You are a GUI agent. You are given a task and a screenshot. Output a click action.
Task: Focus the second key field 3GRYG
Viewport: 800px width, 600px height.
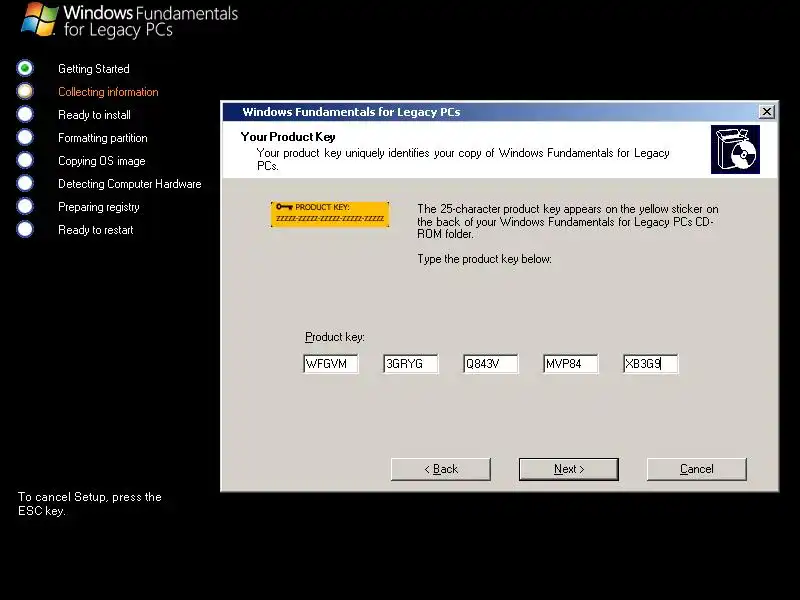(411, 364)
